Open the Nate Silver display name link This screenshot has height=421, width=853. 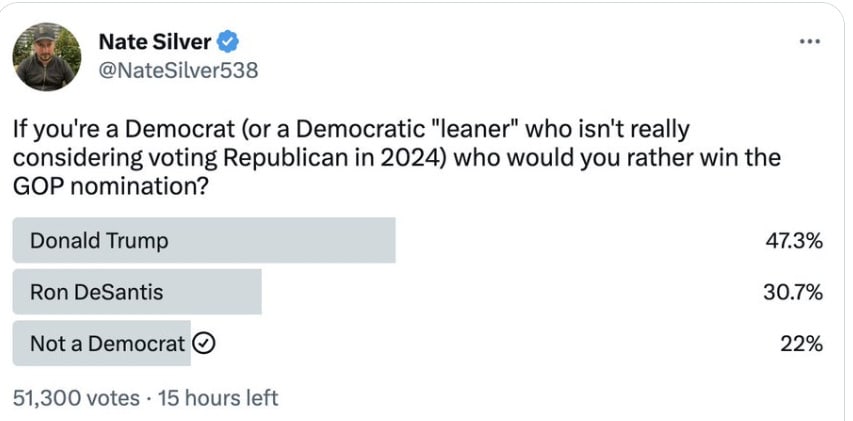tap(153, 42)
